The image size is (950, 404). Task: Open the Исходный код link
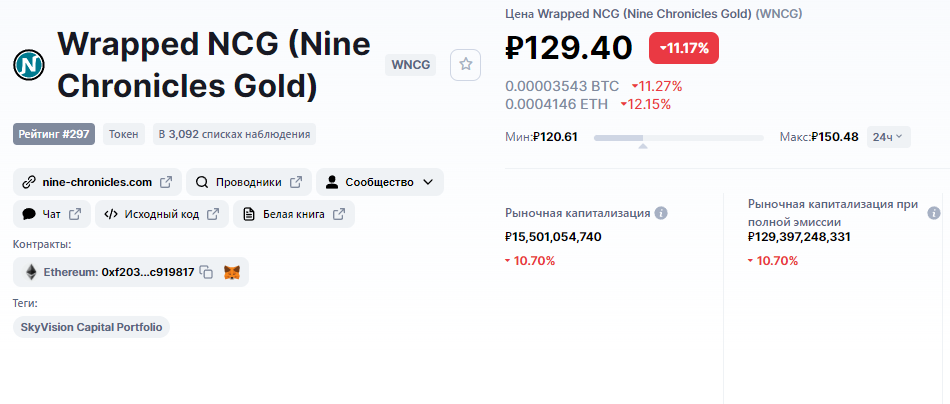tap(162, 214)
